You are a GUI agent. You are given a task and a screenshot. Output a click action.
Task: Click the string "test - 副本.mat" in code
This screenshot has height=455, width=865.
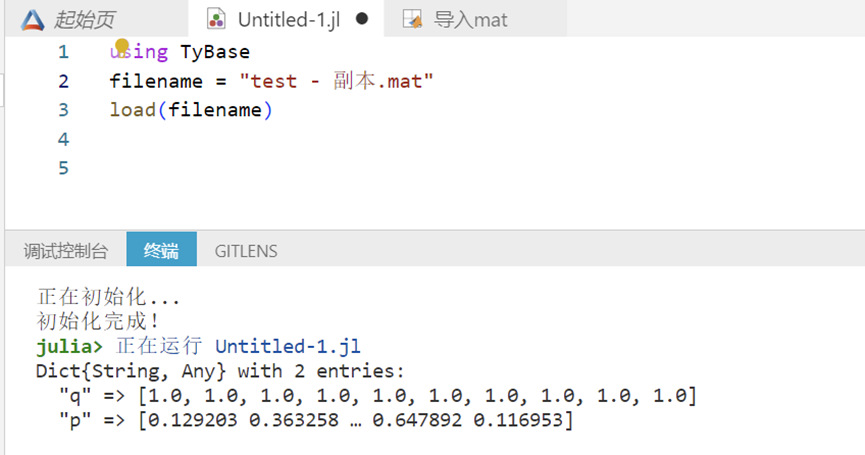(x=337, y=81)
